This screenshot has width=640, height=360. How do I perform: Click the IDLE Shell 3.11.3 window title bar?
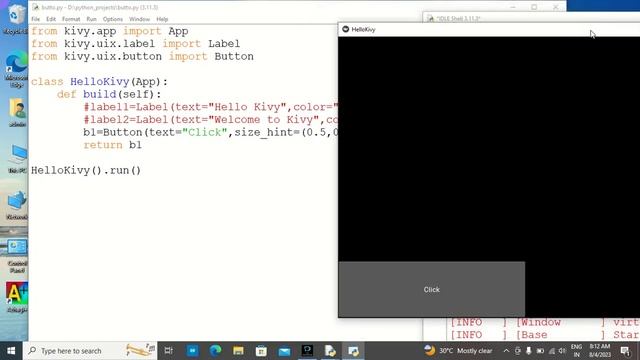pyautogui.click(x=531, y=18)
